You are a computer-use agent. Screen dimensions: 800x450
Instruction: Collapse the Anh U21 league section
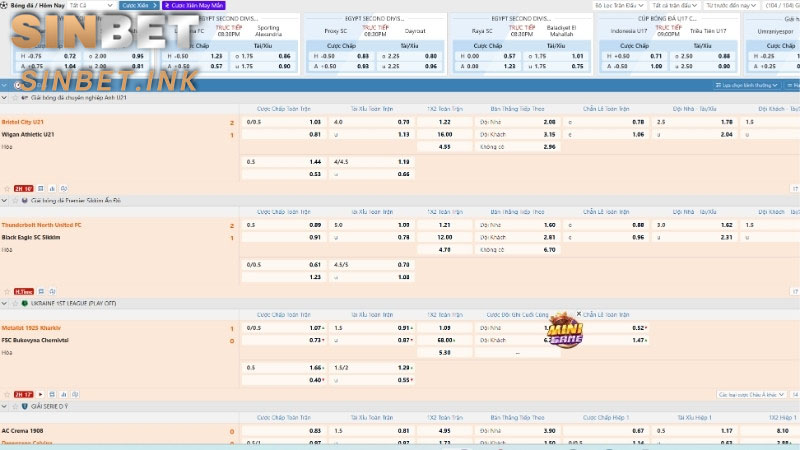[5, 97]
